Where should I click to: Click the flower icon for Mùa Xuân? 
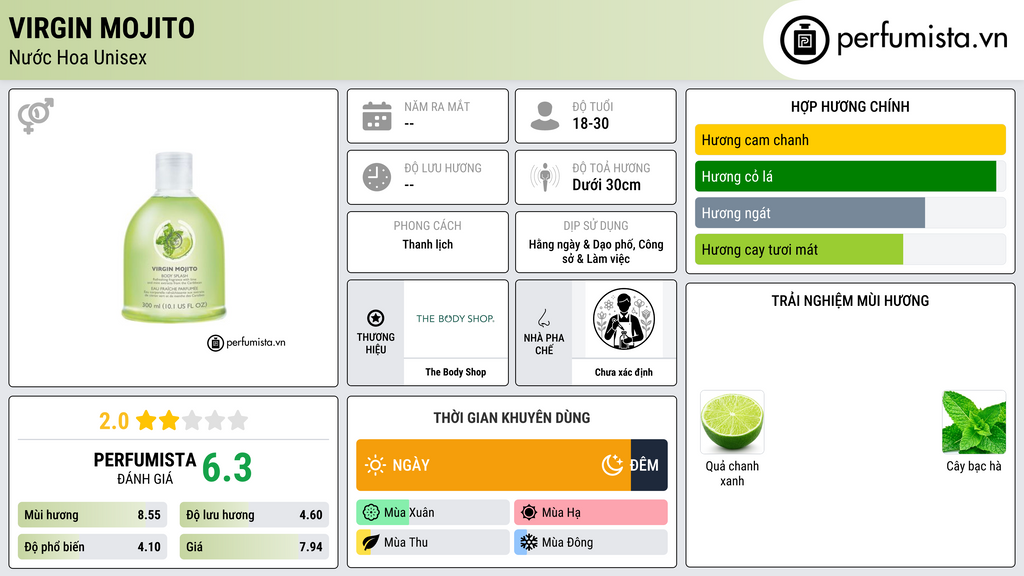pos(371,513)
